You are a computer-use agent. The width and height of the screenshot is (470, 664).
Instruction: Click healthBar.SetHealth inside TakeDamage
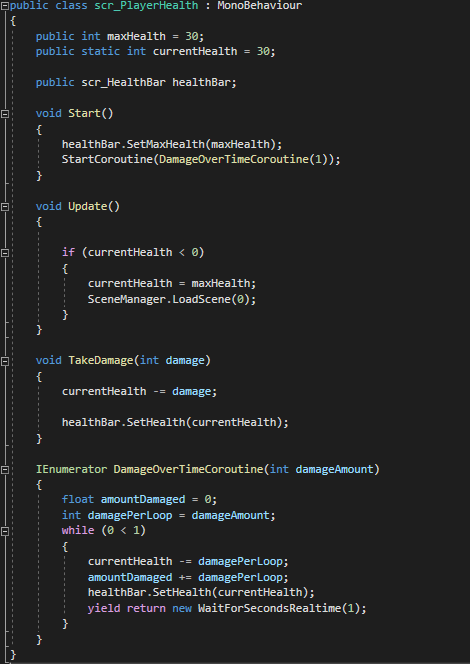pos(123,422)
